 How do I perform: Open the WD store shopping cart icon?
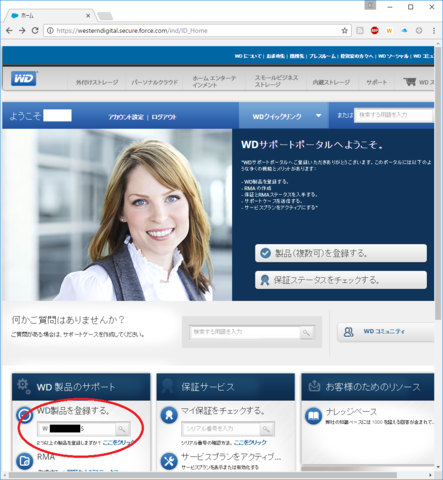tap(409, 82)
